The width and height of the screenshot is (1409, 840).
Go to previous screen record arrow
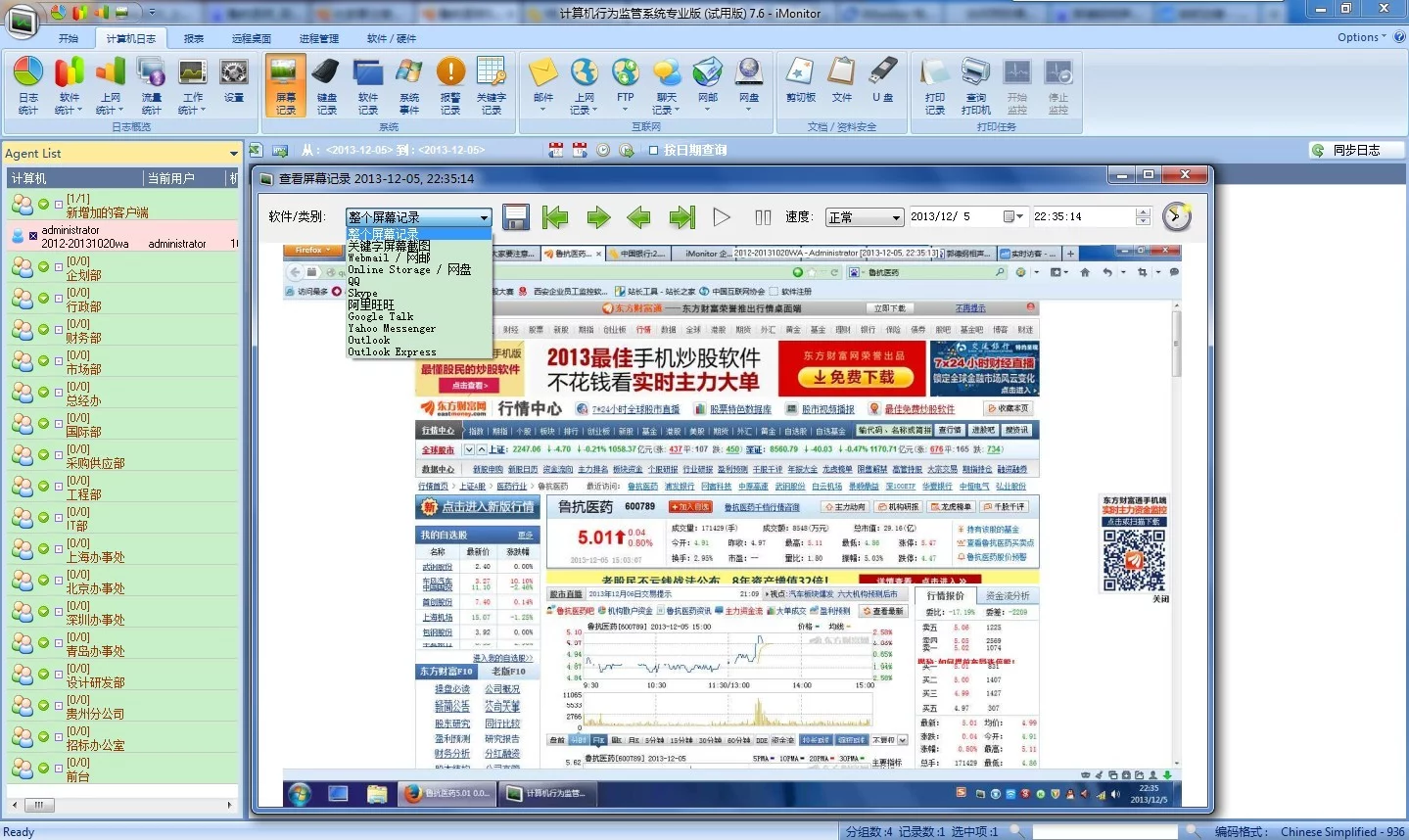pyautogui.click(x=639, y=217)
